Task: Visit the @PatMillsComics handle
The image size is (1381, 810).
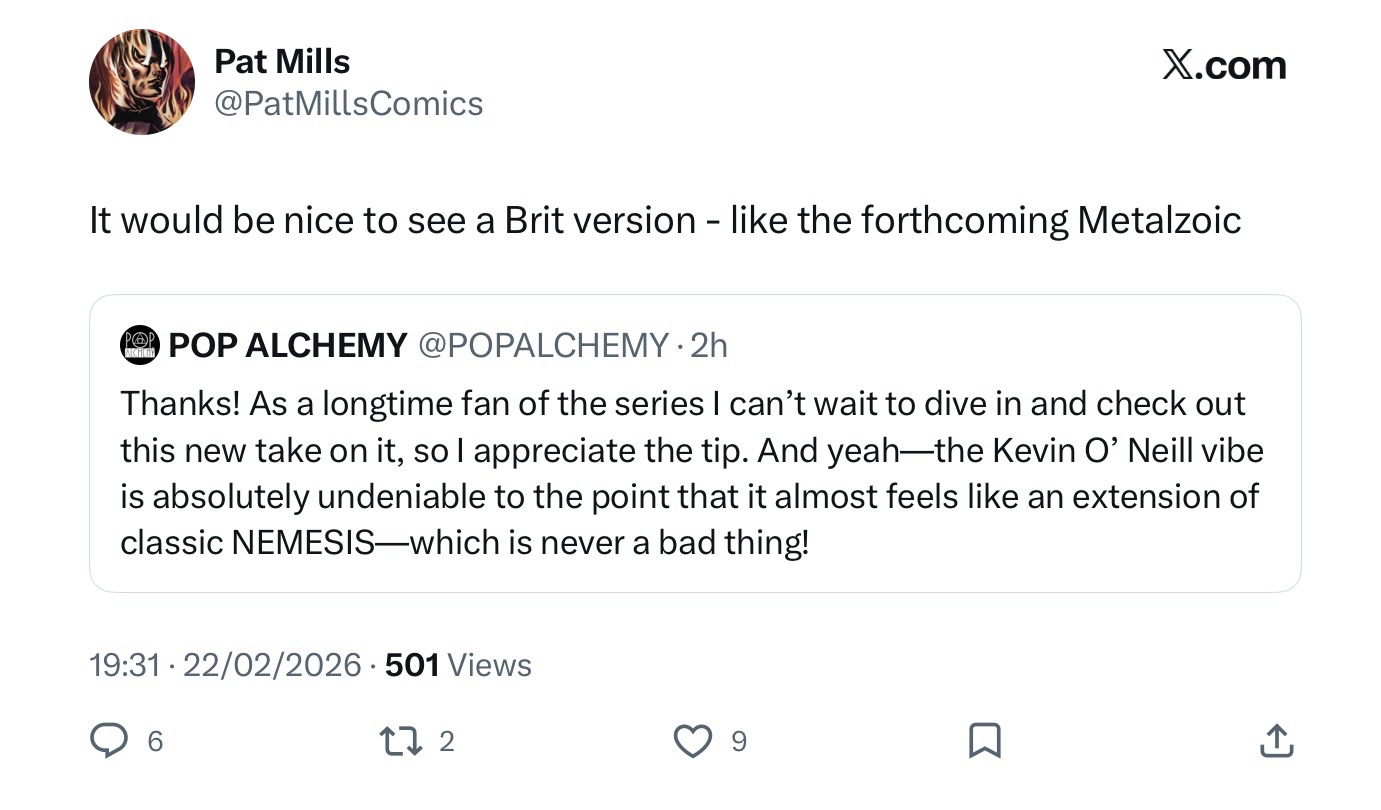Action: click(x=348, y=103)
